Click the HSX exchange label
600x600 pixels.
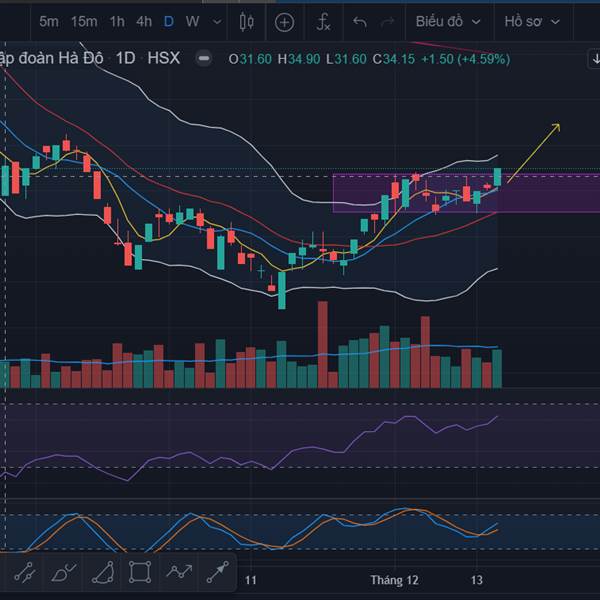pos(163,59)
